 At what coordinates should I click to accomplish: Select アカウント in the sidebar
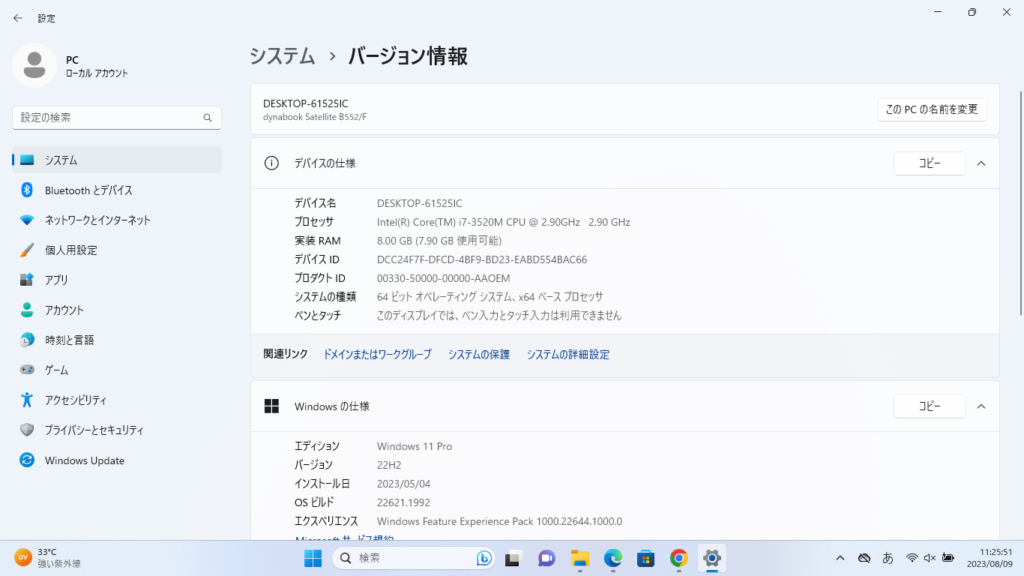[x=64, y=310]
